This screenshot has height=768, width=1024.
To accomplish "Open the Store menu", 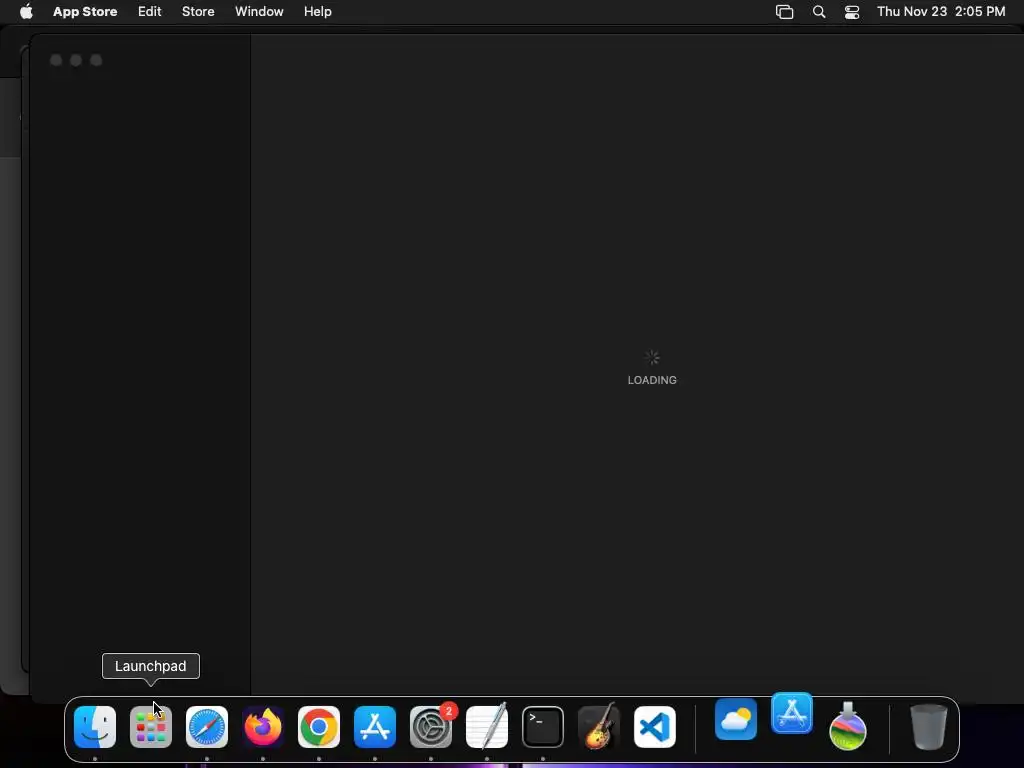I will point(198,12).
